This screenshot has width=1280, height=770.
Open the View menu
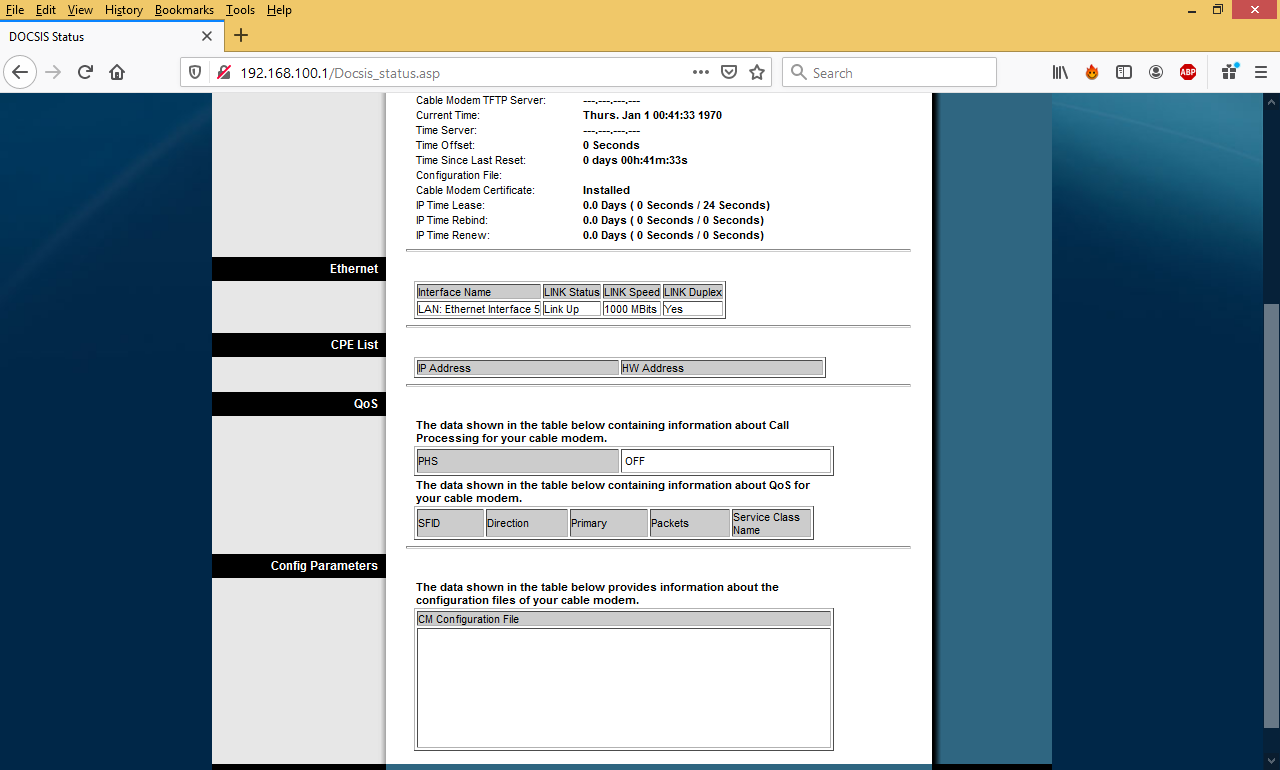pyautogui.click(x=80, y=10)
